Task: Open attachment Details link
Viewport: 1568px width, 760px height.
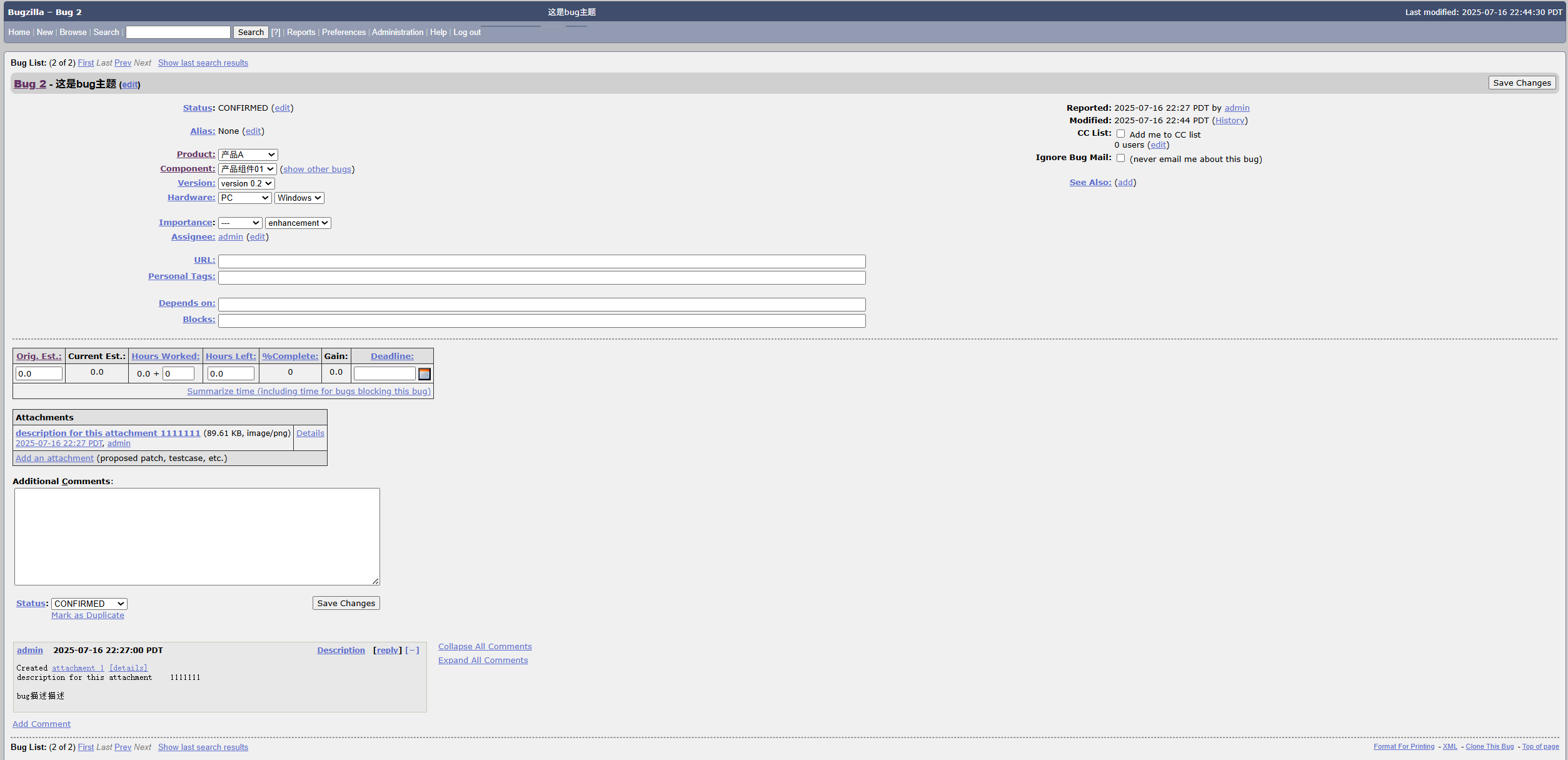Action: click(x=310, y=433)
